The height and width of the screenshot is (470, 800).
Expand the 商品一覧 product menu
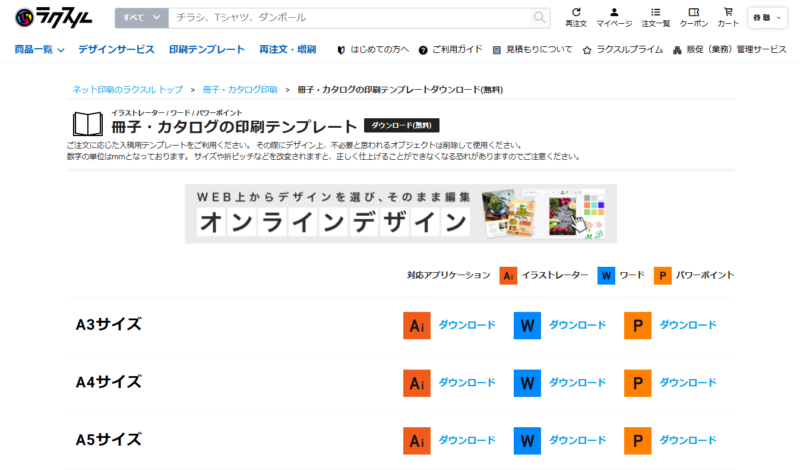[x=40, y=49]
